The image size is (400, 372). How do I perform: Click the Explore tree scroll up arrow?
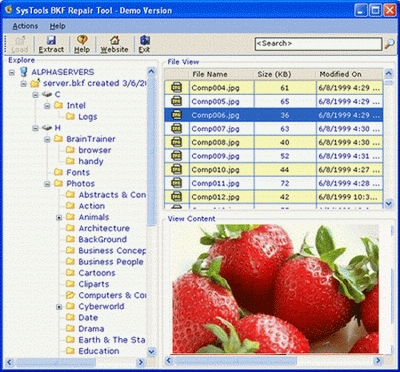(151, 71)
